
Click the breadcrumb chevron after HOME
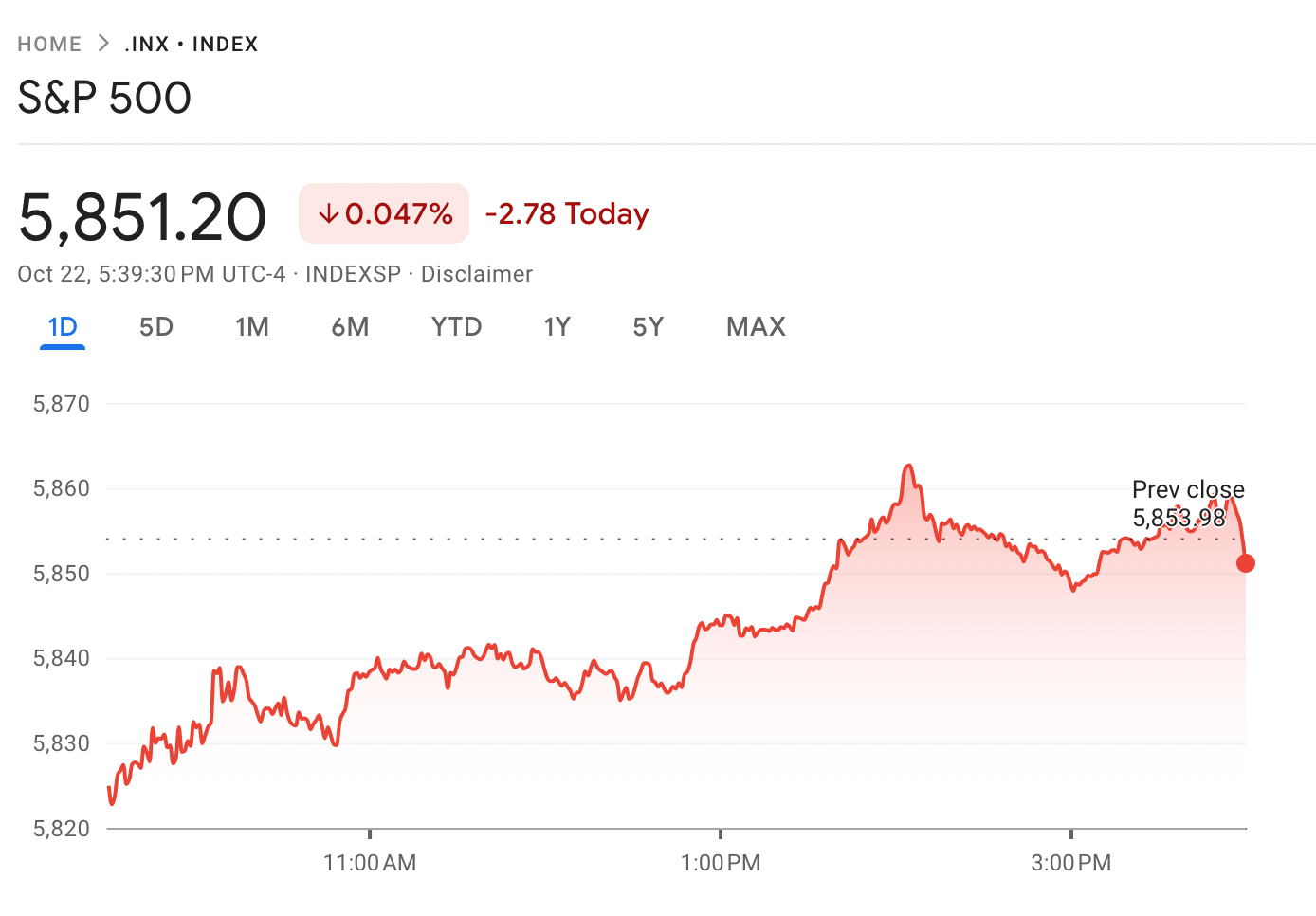(103, 44)
